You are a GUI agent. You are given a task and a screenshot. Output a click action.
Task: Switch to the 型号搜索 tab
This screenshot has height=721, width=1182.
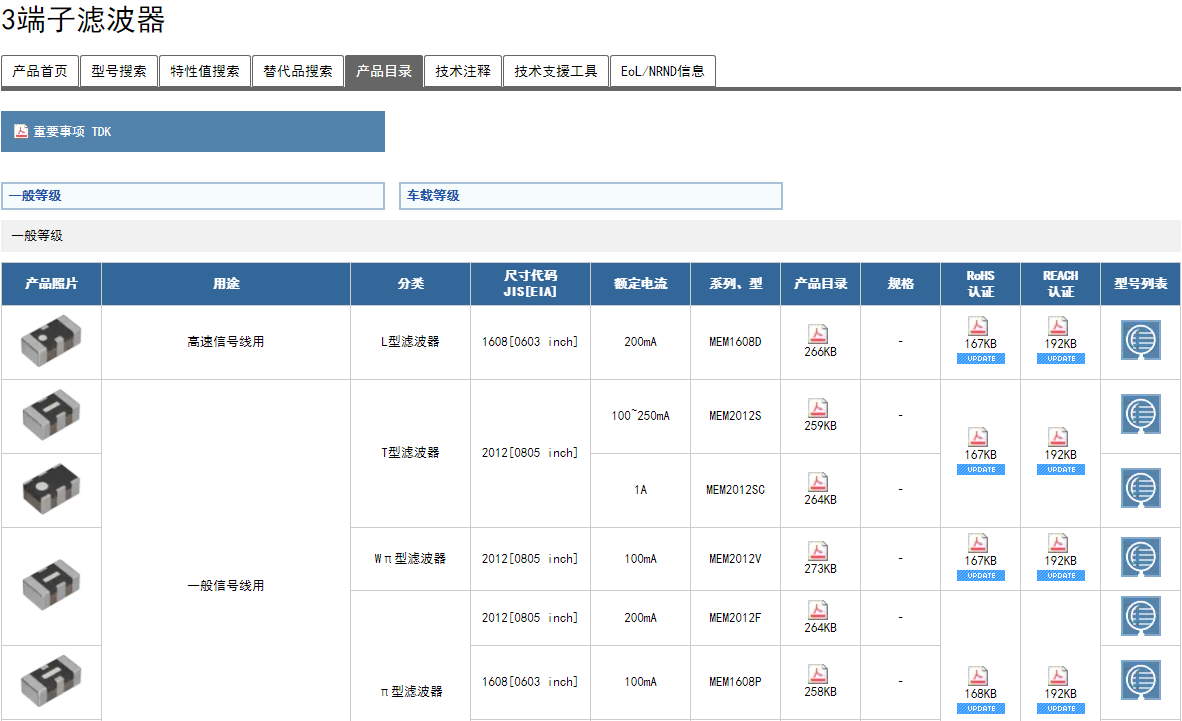pos(119,71)
